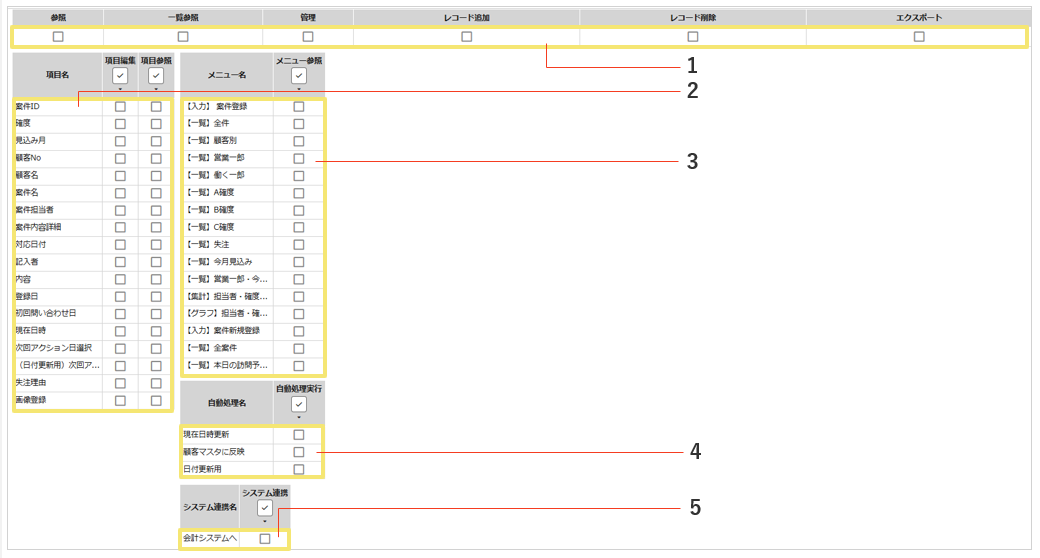Check 項目参照 for the 初回問い合わせ日 row

pos(156,314)
